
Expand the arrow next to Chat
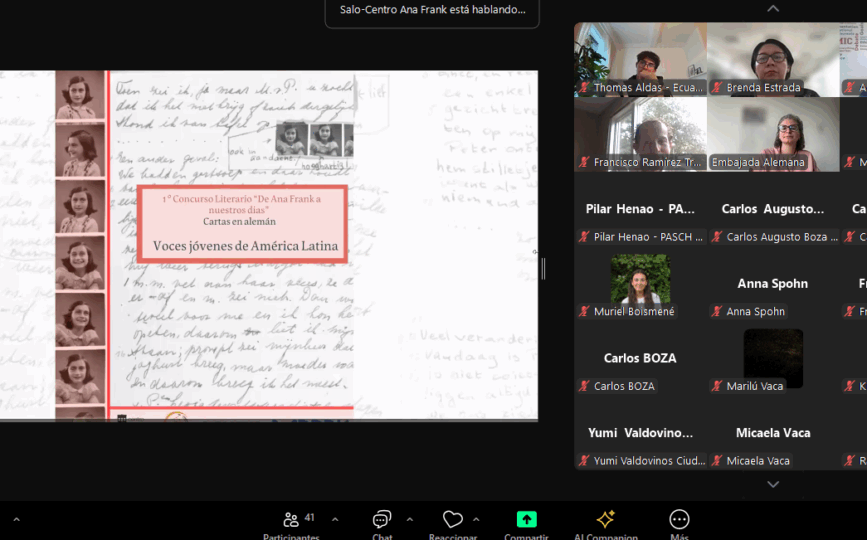point(409,519)
